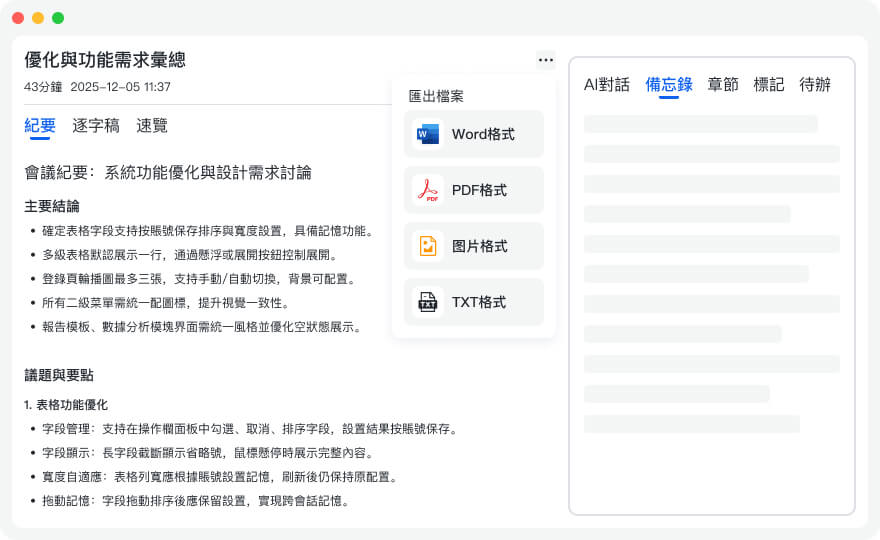Open the three-dot more options menu
880x540 pixels.
coord(545,60)
